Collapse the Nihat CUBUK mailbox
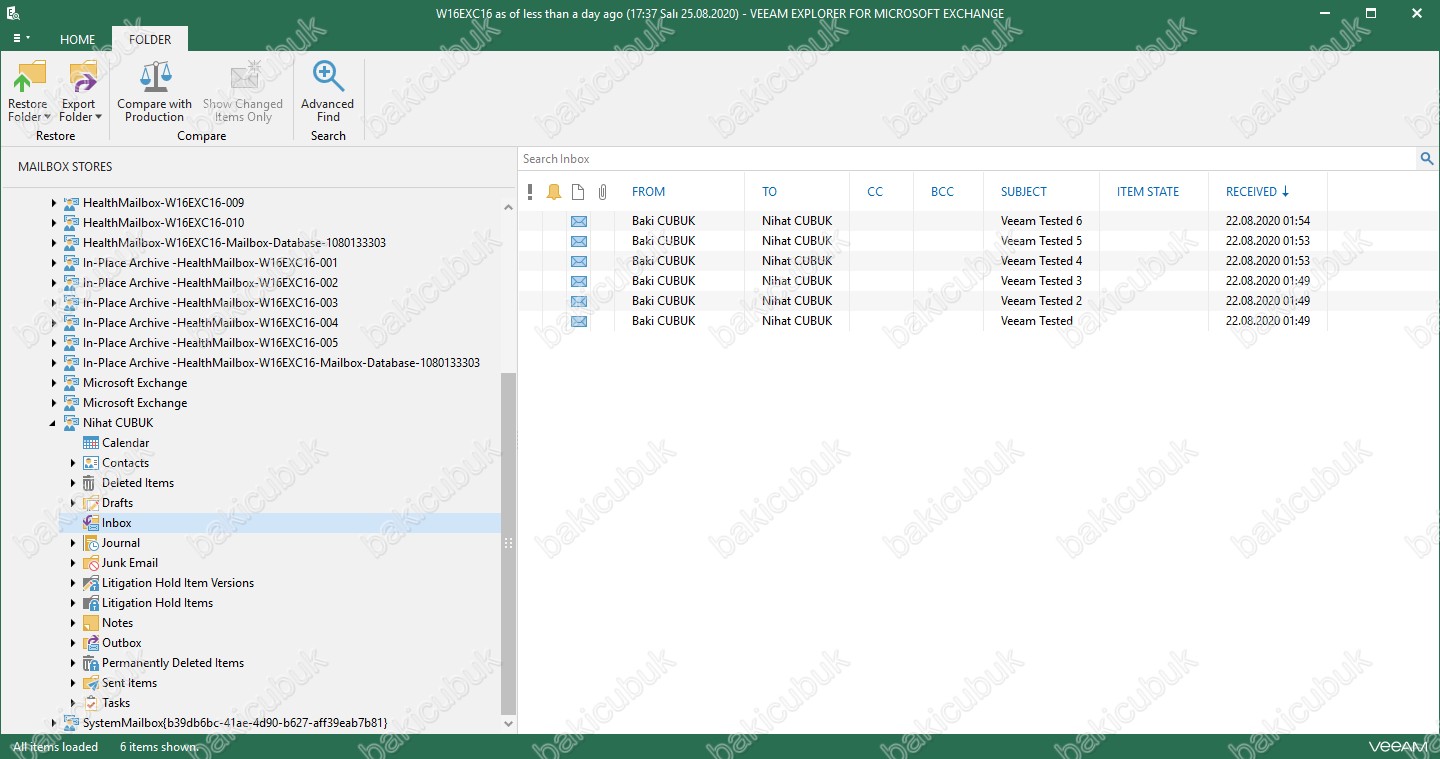 coord(54,423)
